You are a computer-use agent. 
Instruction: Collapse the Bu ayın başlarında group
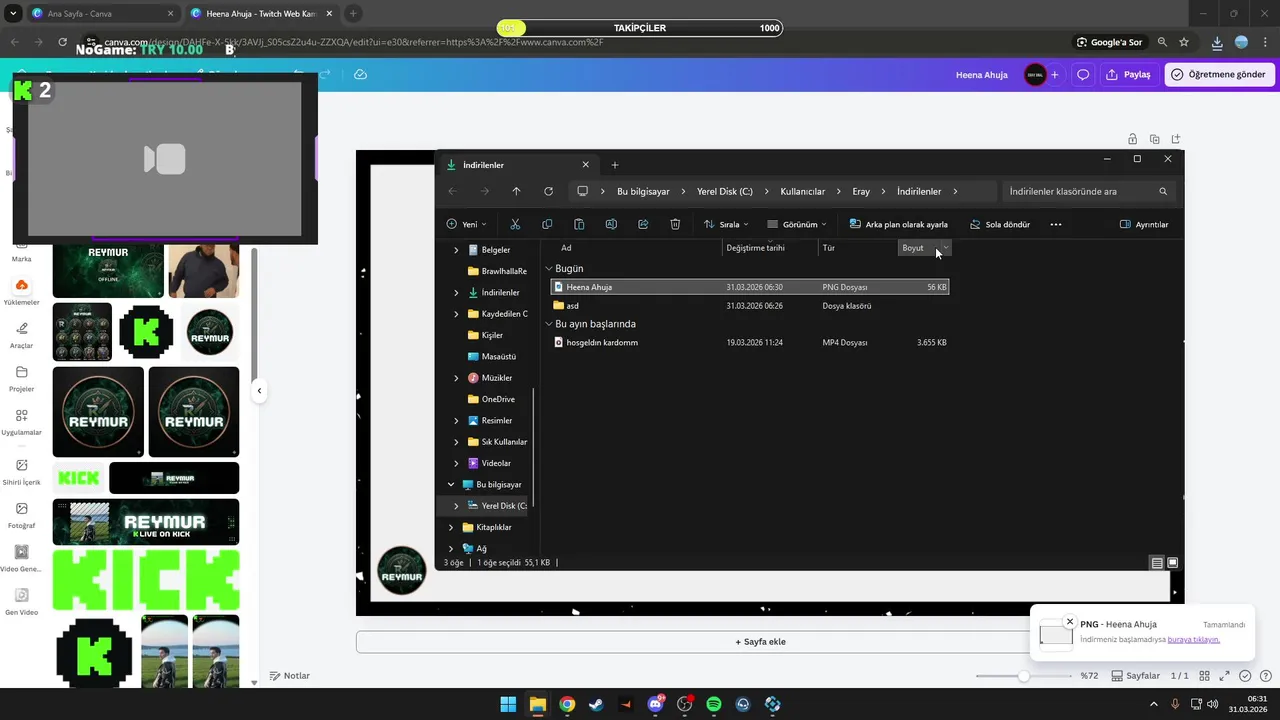coord(549,324)
